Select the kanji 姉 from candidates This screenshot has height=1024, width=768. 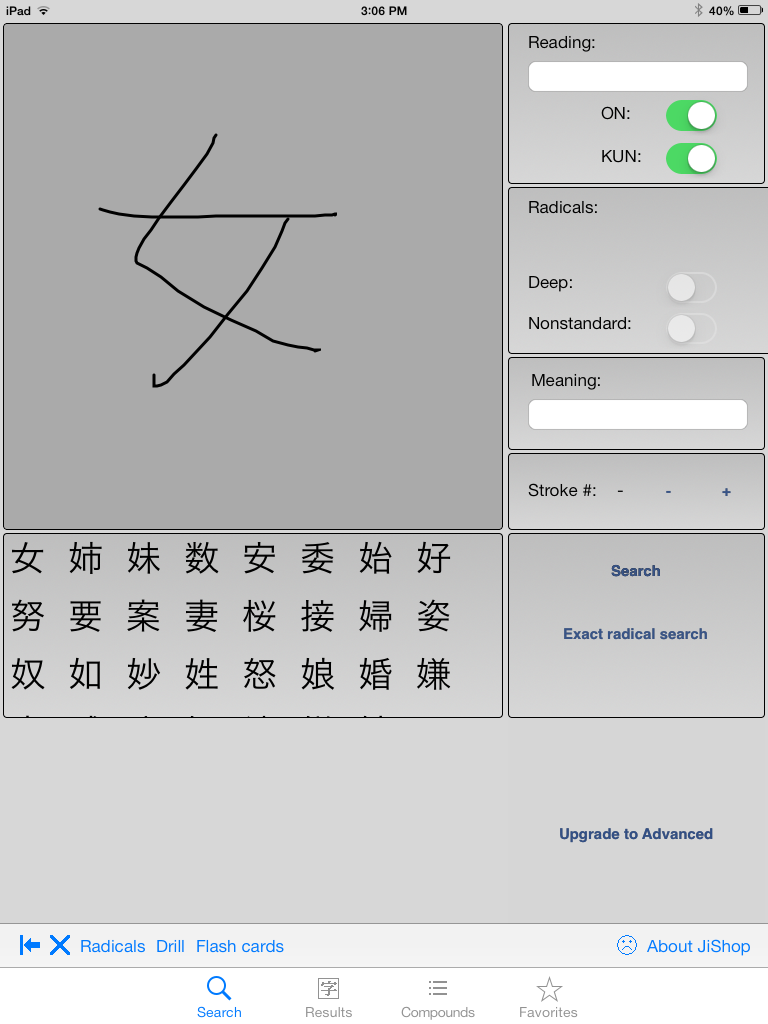pos(86,559)
